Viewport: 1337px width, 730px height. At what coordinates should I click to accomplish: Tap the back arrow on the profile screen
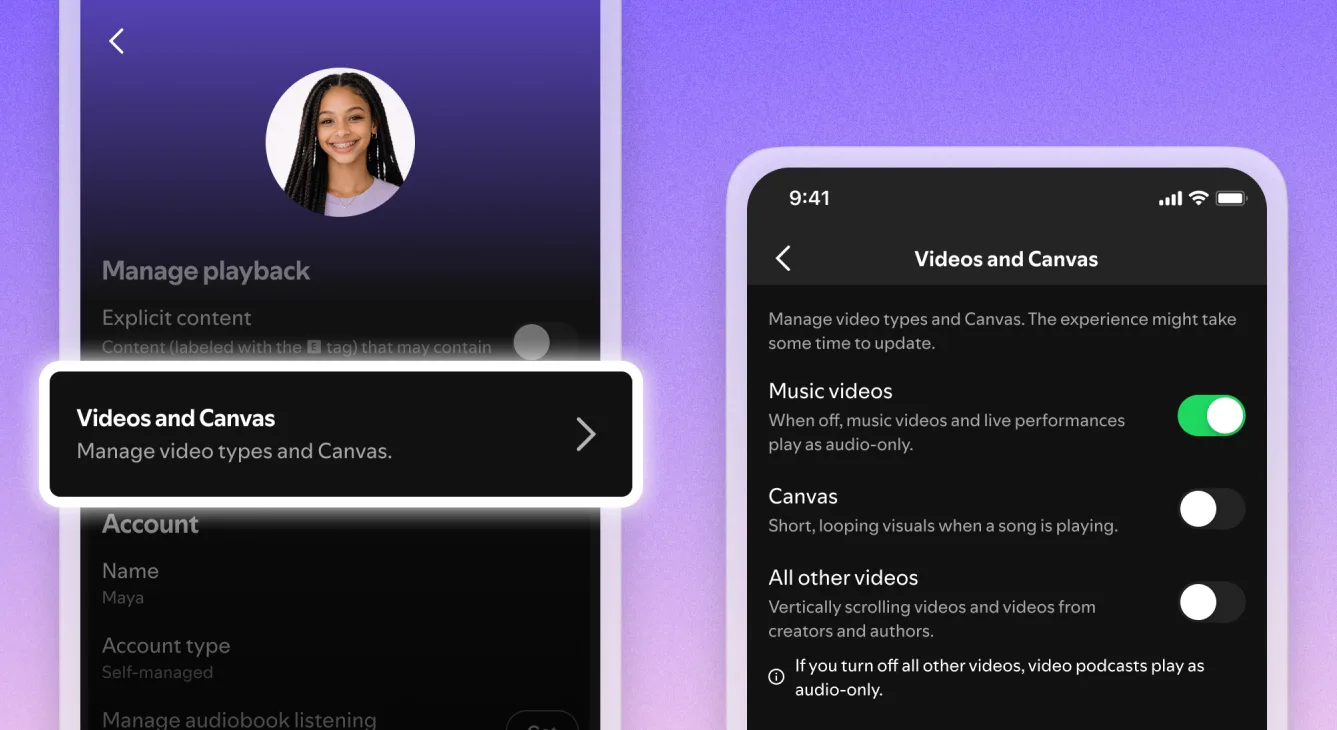point(116,41)
